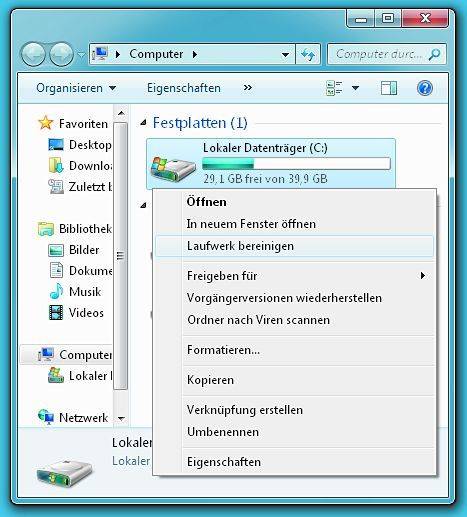Click the Computer breadcrumb in address bar

(156, 54)
